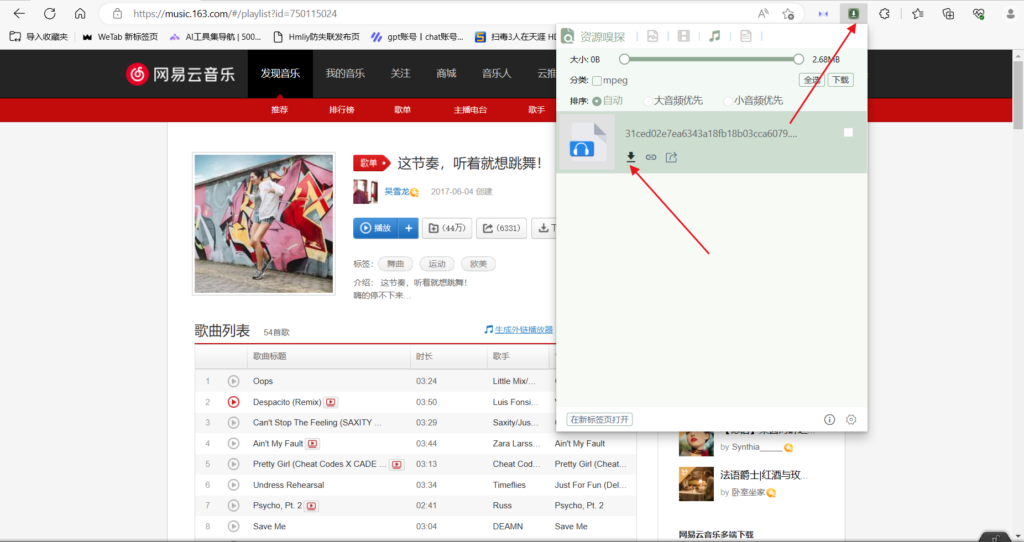Reload the page with the refresh icon
This screenshot has width=1024, height=542.
[50, 13]
